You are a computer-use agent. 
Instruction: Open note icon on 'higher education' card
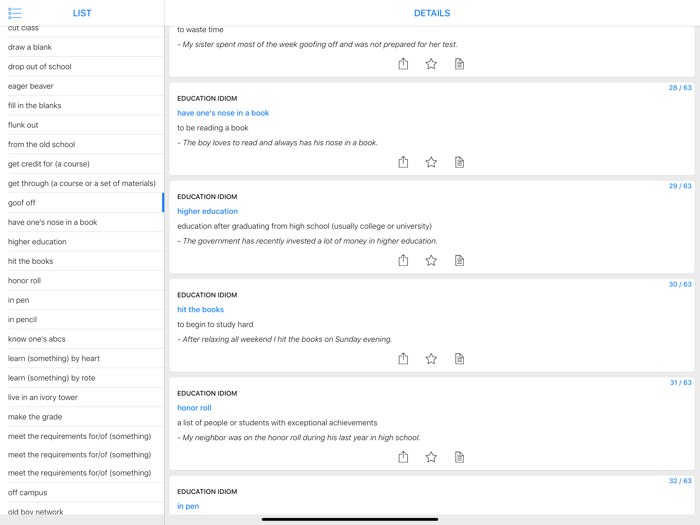tap(459, 260)
